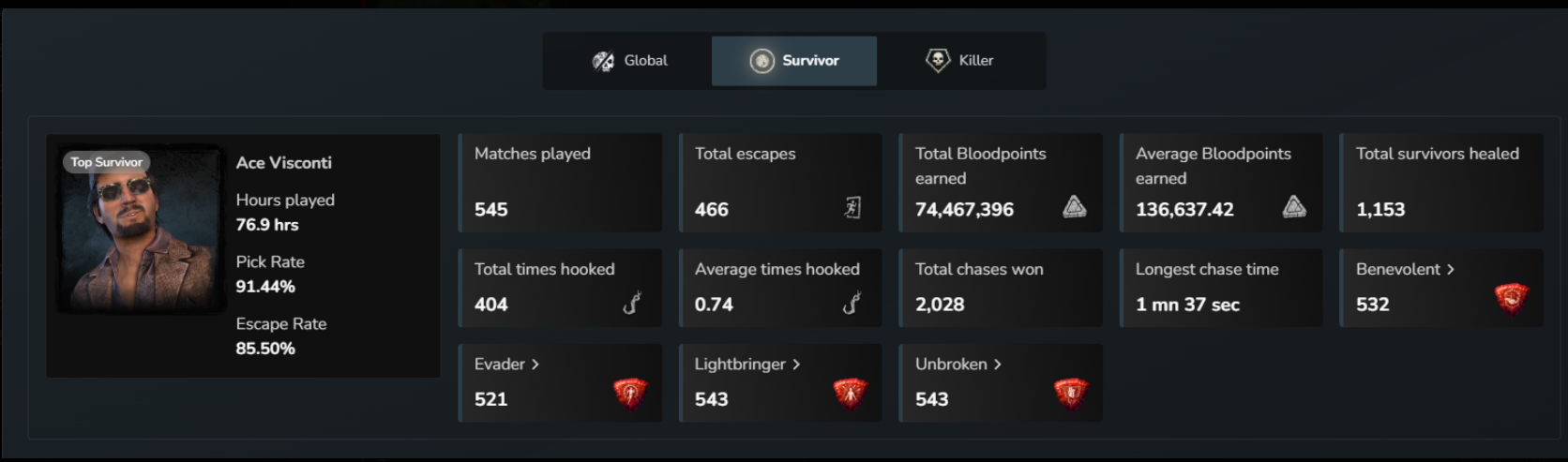Click the Average times hooked hook icon

852,303
